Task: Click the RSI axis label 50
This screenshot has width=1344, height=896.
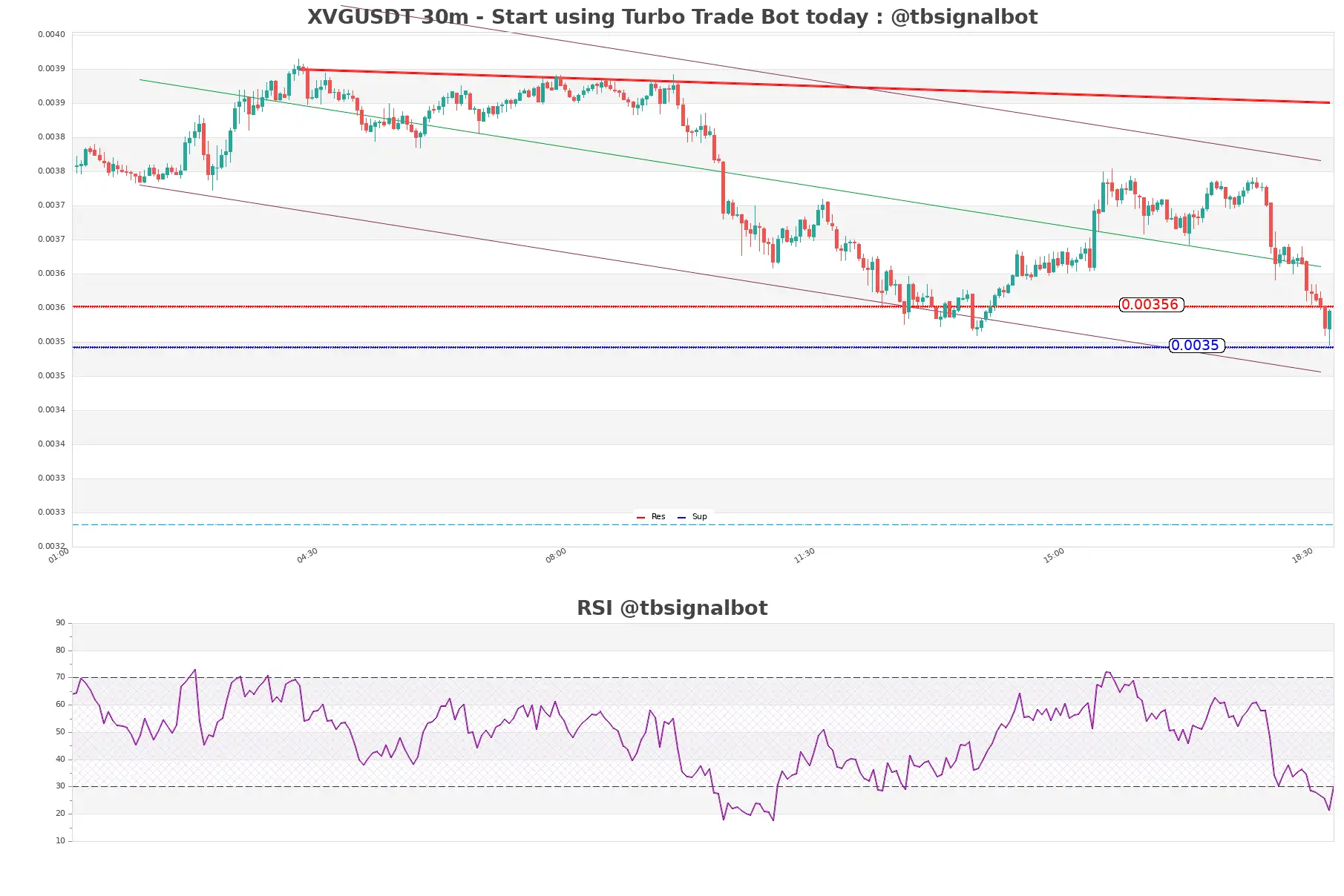Action: pos(60,732)
